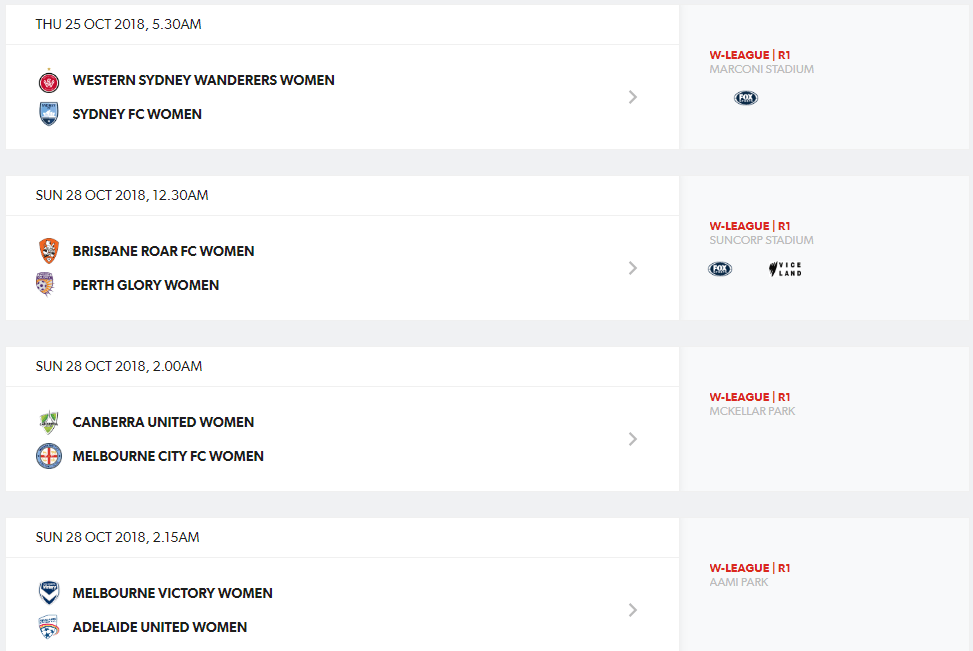Click the Canberra United green crest

[48, 422]
